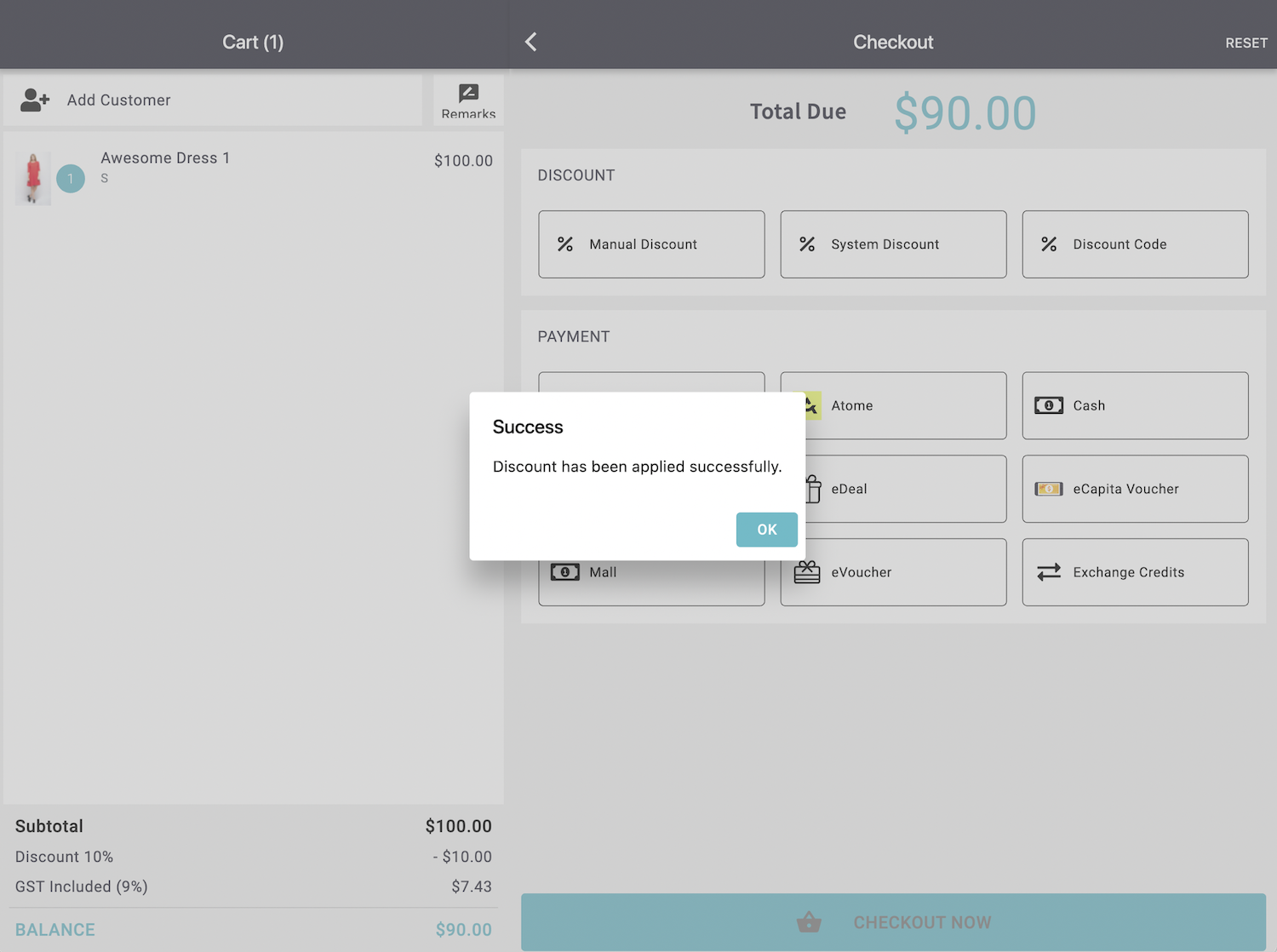Select the Discount Code button
The height and width of the screenshot is (952, 1277).
click(1135, 244)
